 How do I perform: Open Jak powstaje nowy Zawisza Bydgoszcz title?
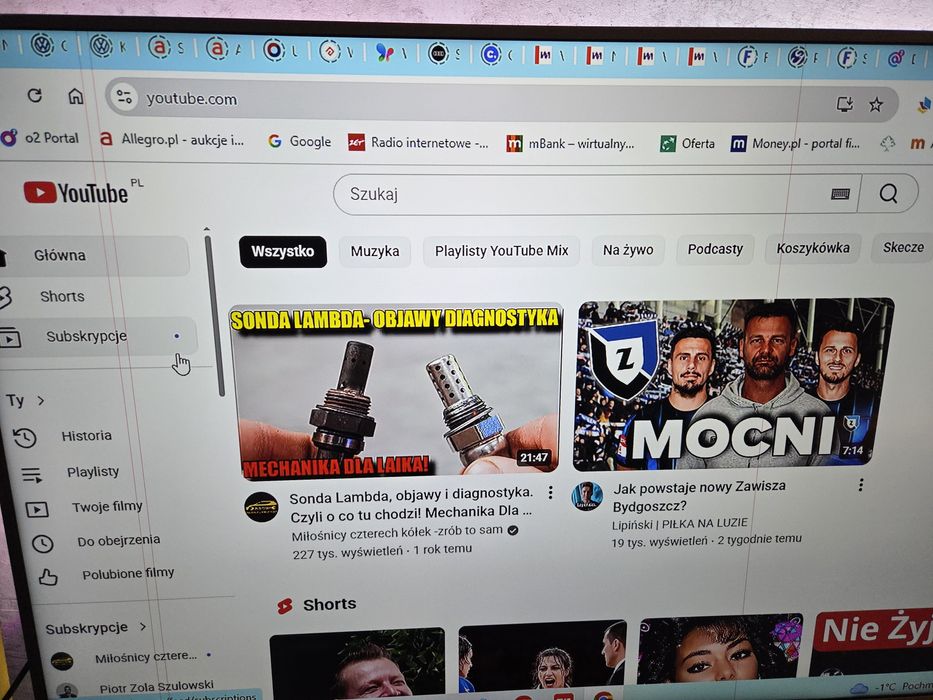[x=699, y=496]
